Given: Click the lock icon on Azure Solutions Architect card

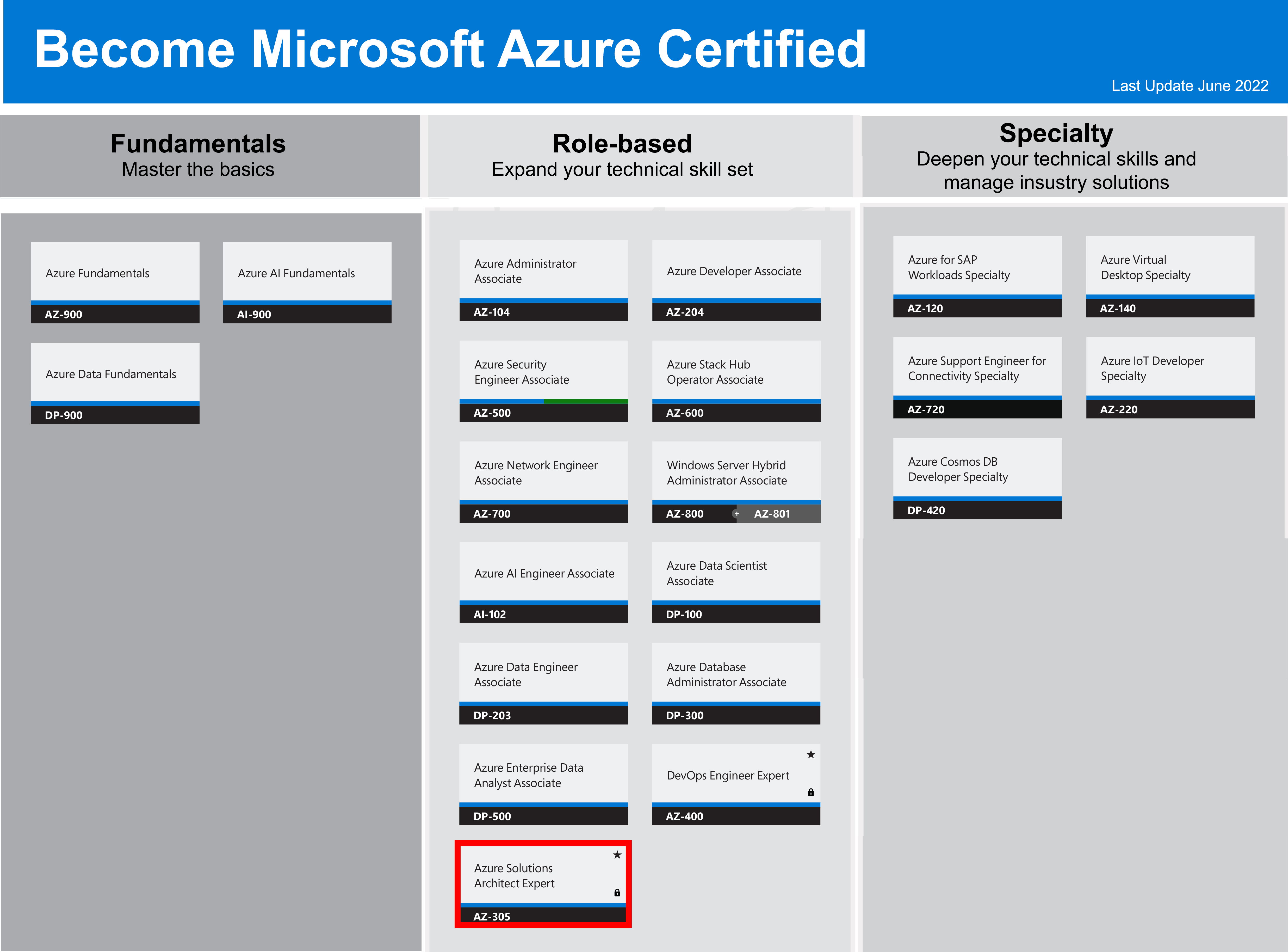Looking at the screenshot, I should (x=617, y=893).
